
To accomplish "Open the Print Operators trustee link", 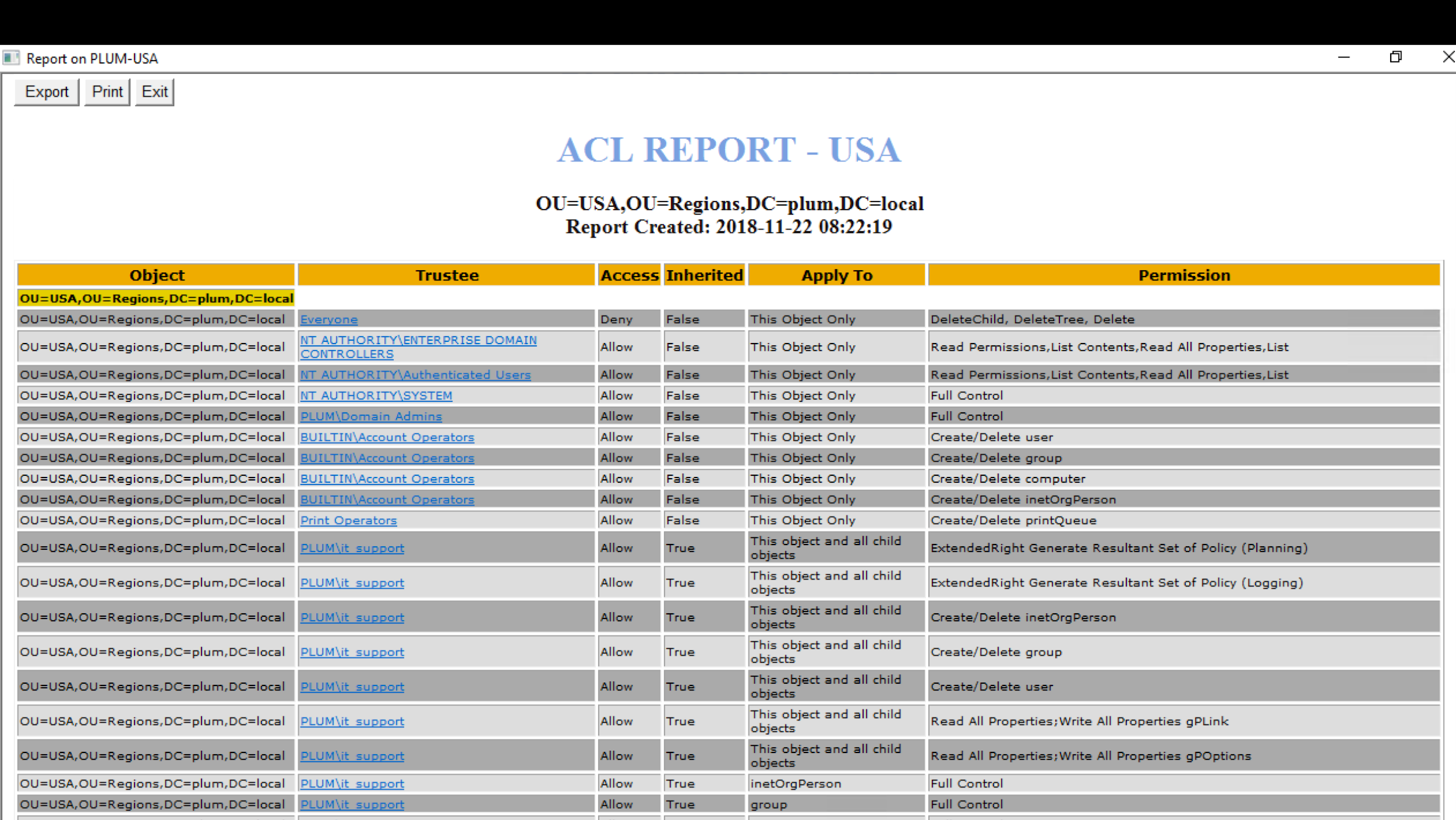I will 348,520.
